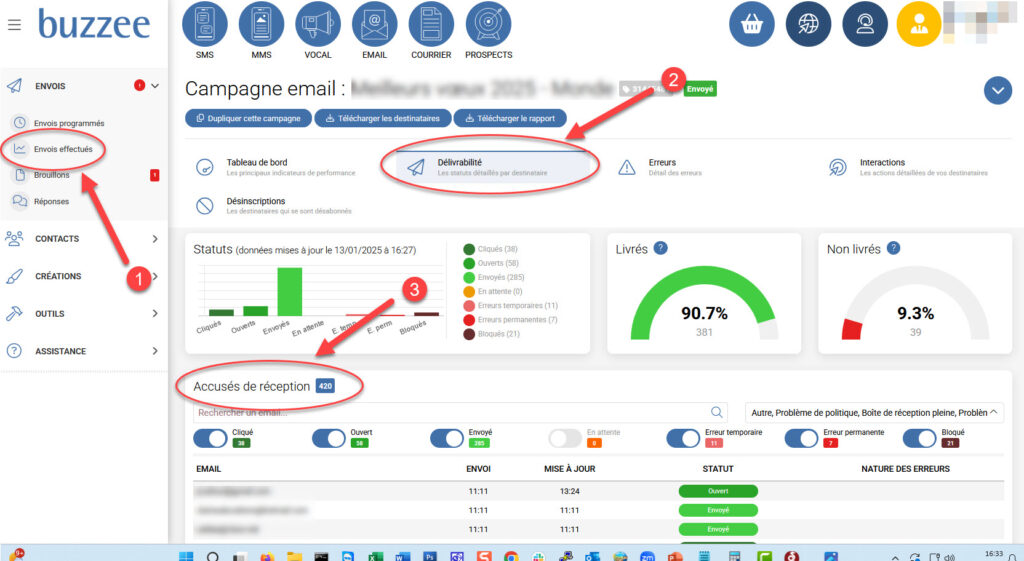Click the help icon next to Livrés
The height and width of the screenshot is (561, 1024).
tap(661, 248)
